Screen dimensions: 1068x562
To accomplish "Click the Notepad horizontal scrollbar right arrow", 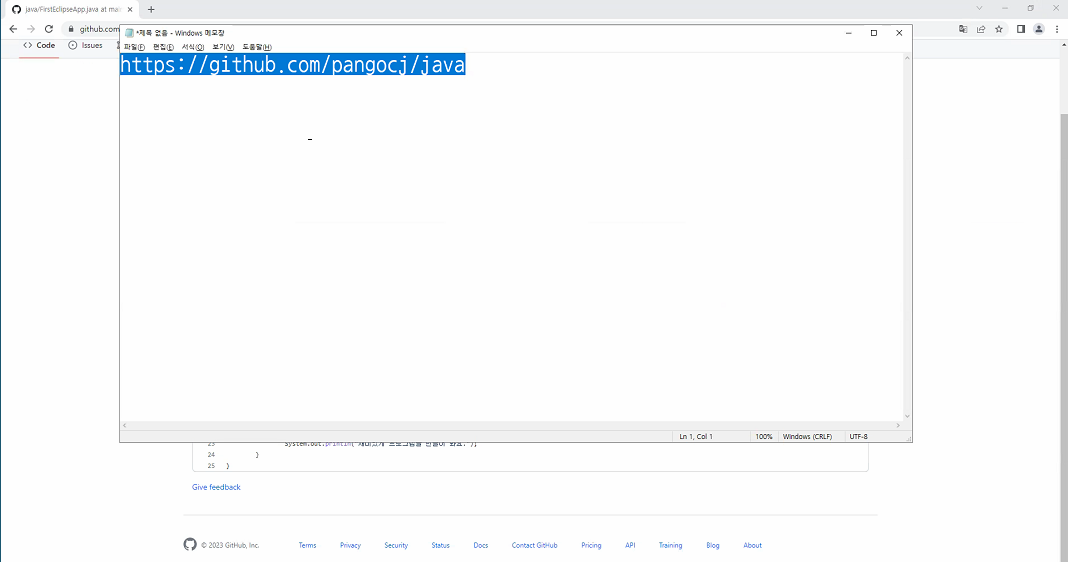I will tap(898, 425).
